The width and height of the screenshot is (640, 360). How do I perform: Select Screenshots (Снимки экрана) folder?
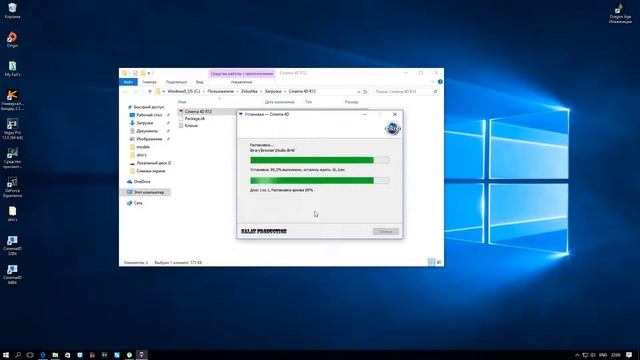click(151, 171)
